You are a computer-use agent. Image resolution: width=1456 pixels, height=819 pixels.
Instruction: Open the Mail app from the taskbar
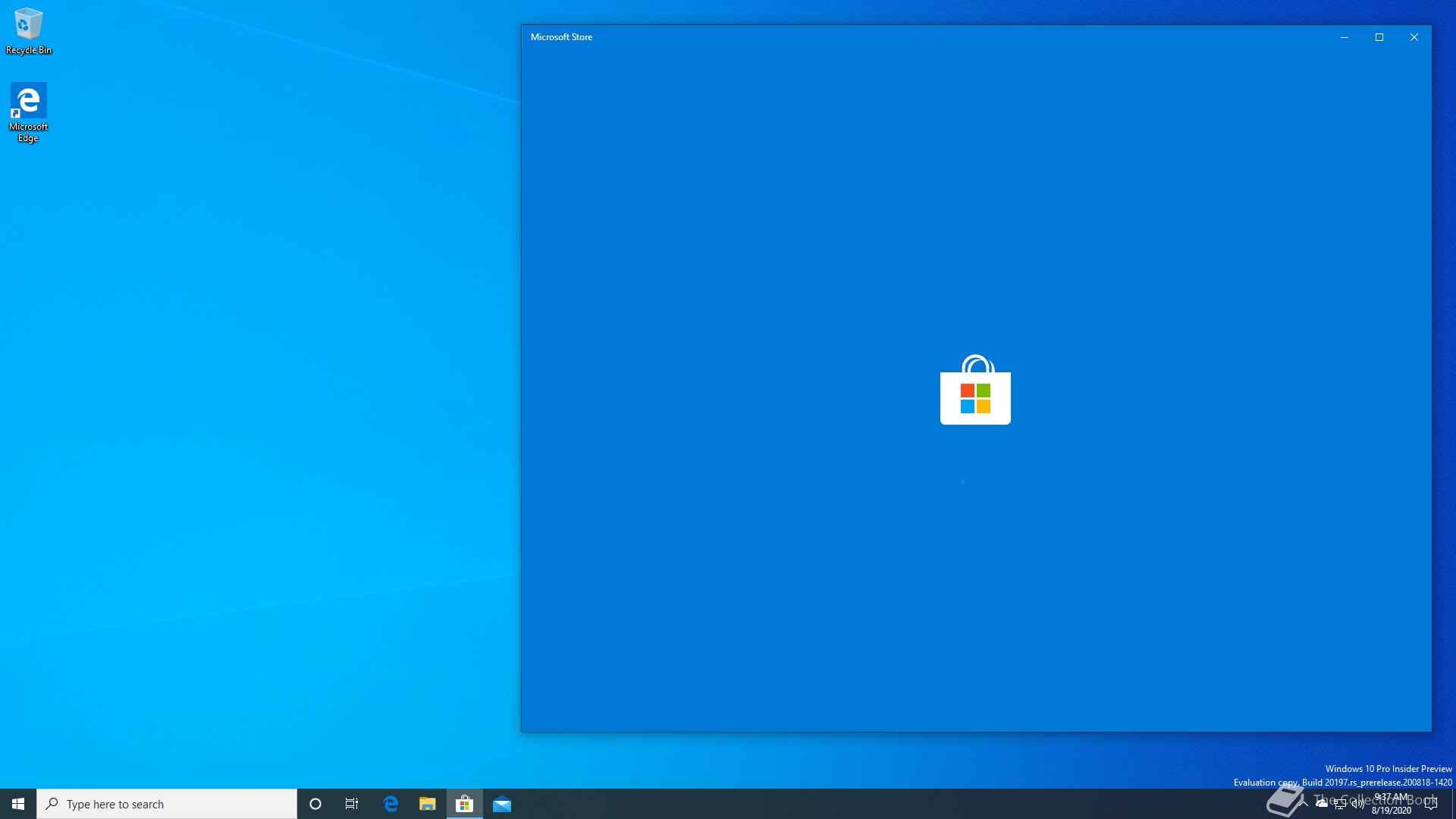pyautogui.click(x=502, y=804)
